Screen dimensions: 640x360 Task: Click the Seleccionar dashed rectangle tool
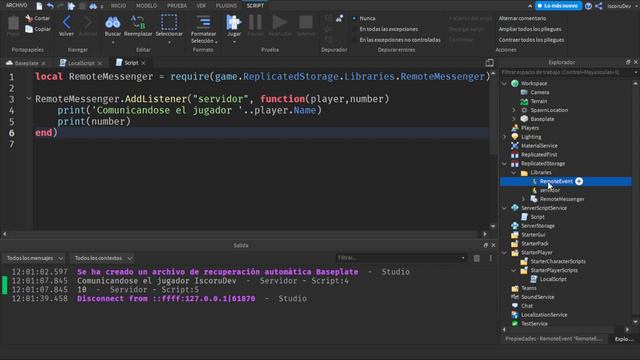169,22
